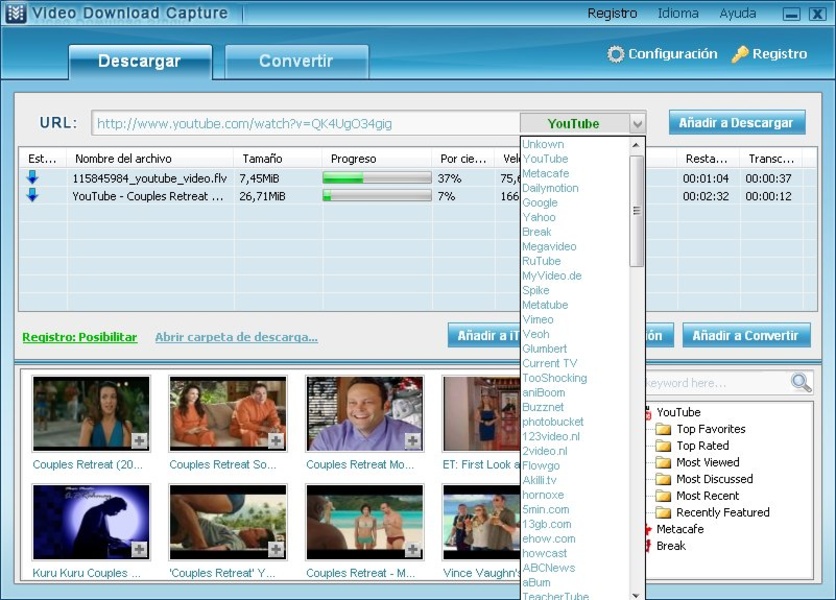This screenshot has height=600, width=836.
Task: Click the Registro key icon
Action: (739, 54)
